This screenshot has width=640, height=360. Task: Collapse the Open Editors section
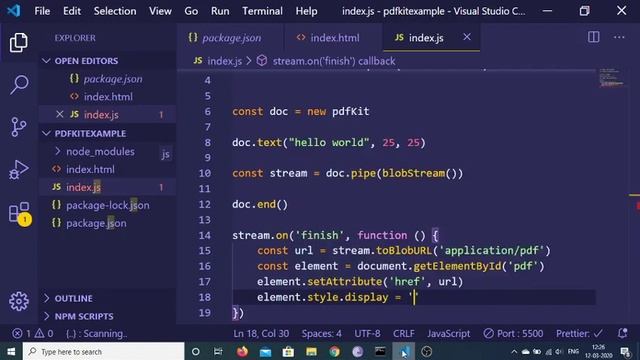[86, 61]
